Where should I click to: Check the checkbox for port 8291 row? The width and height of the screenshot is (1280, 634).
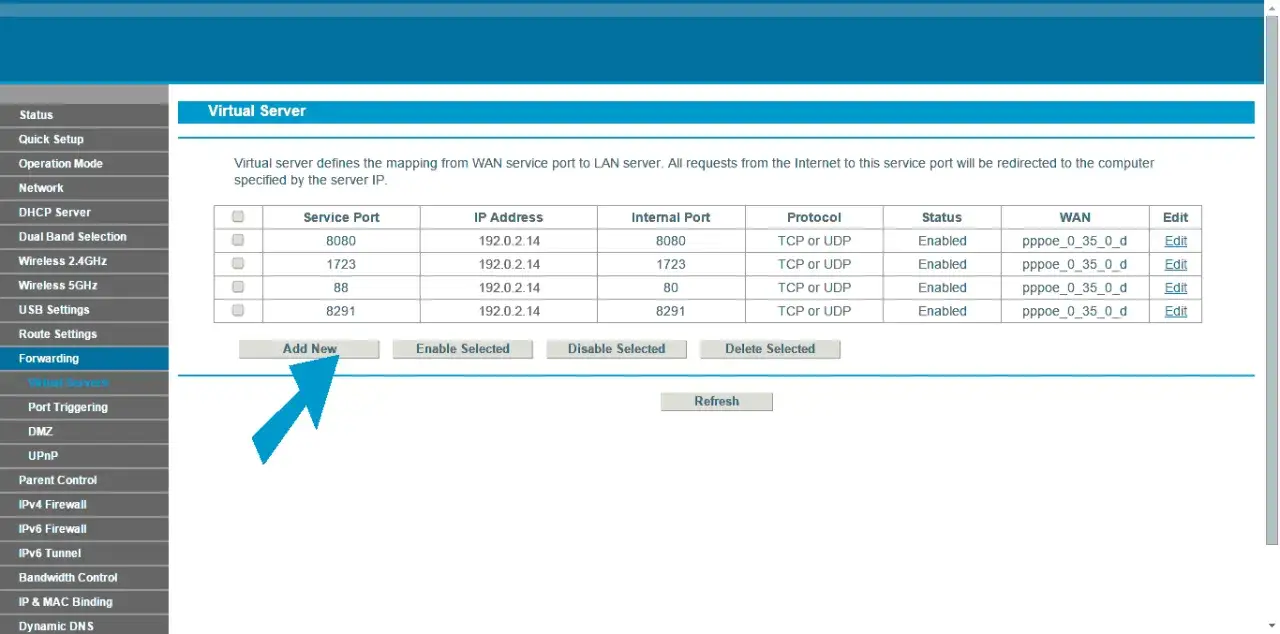(x=237, y=310)
